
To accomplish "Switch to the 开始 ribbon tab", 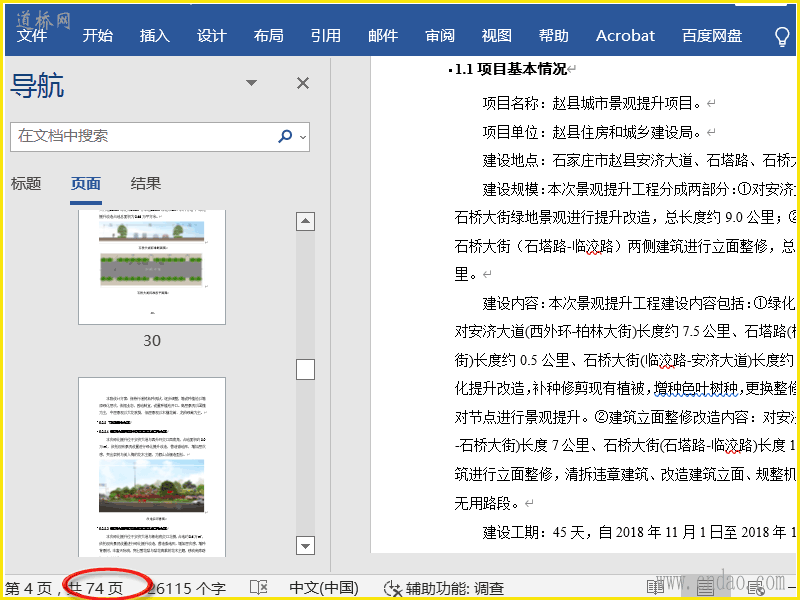I will [x=98, y=36].
